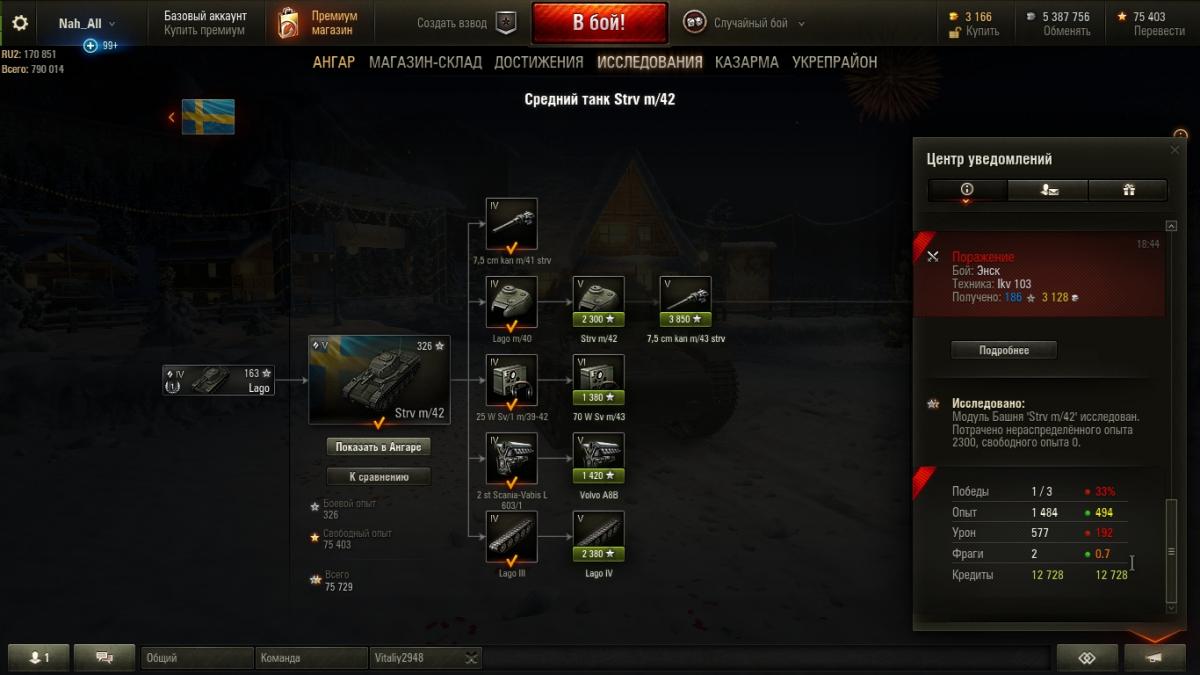
Task: Open the chat channels icon in bottom bar
Action: 105,657
